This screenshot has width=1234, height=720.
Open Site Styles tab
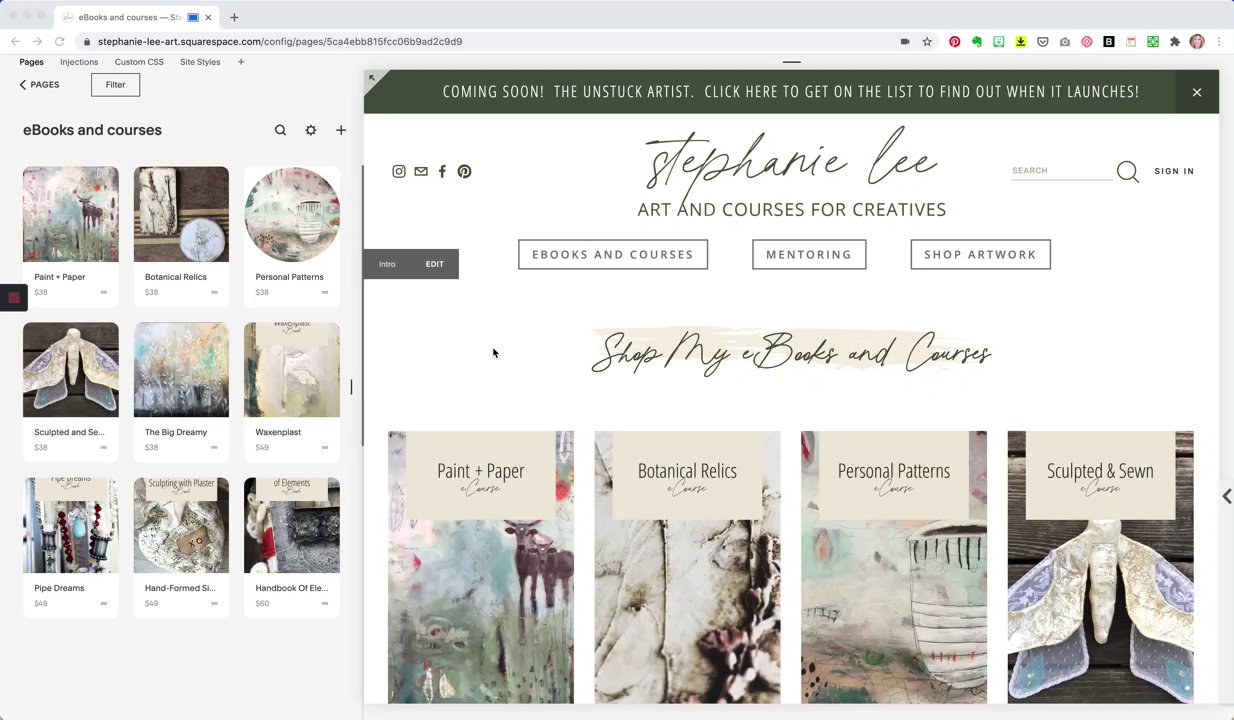pyautogui.click(x=200, y=62)
